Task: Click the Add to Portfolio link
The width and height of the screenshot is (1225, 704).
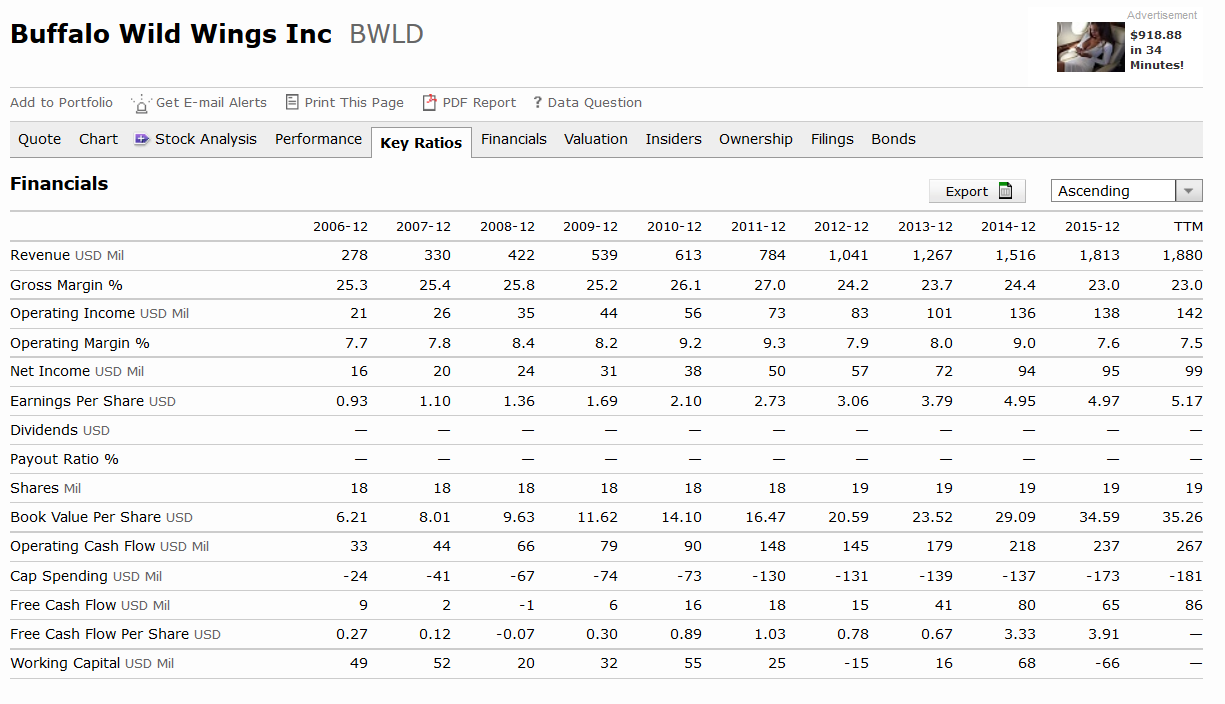Action: click(x=61, y=102)
